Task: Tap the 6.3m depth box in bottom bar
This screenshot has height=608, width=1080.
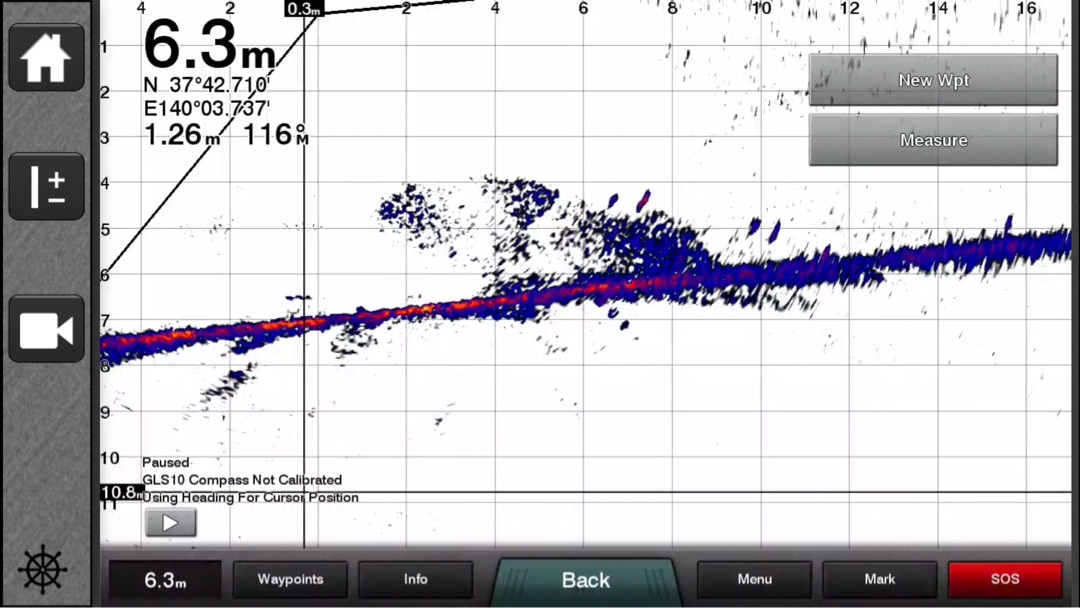Action: (x=165, y=580)
